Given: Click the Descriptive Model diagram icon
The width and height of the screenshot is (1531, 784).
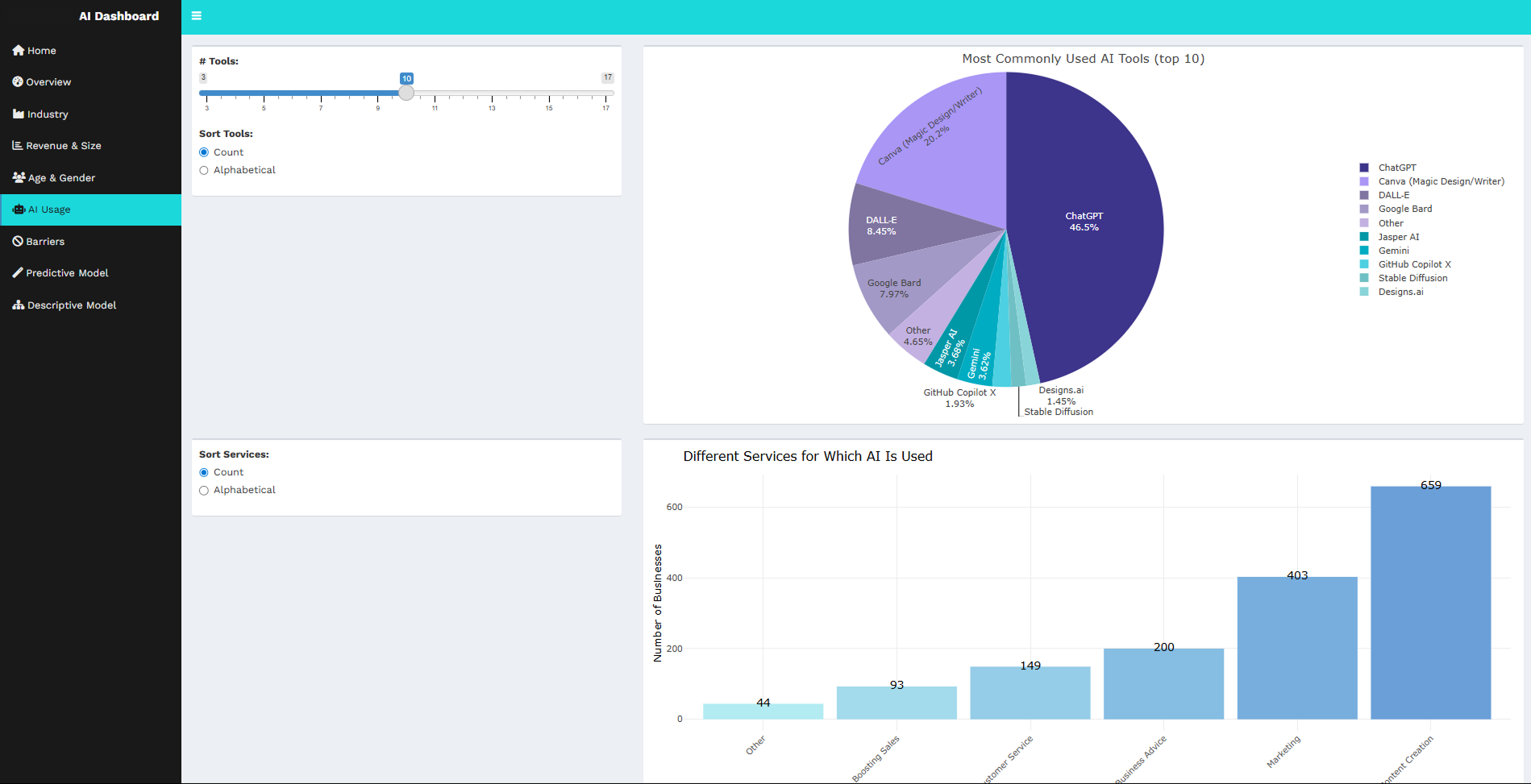Looking at the screenshot, I should [x=17, y=305].
